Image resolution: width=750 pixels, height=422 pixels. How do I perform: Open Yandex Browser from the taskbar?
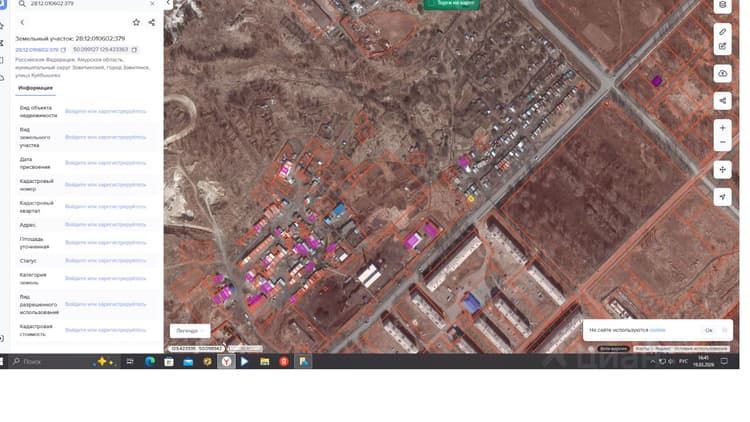tap(226, 362)
